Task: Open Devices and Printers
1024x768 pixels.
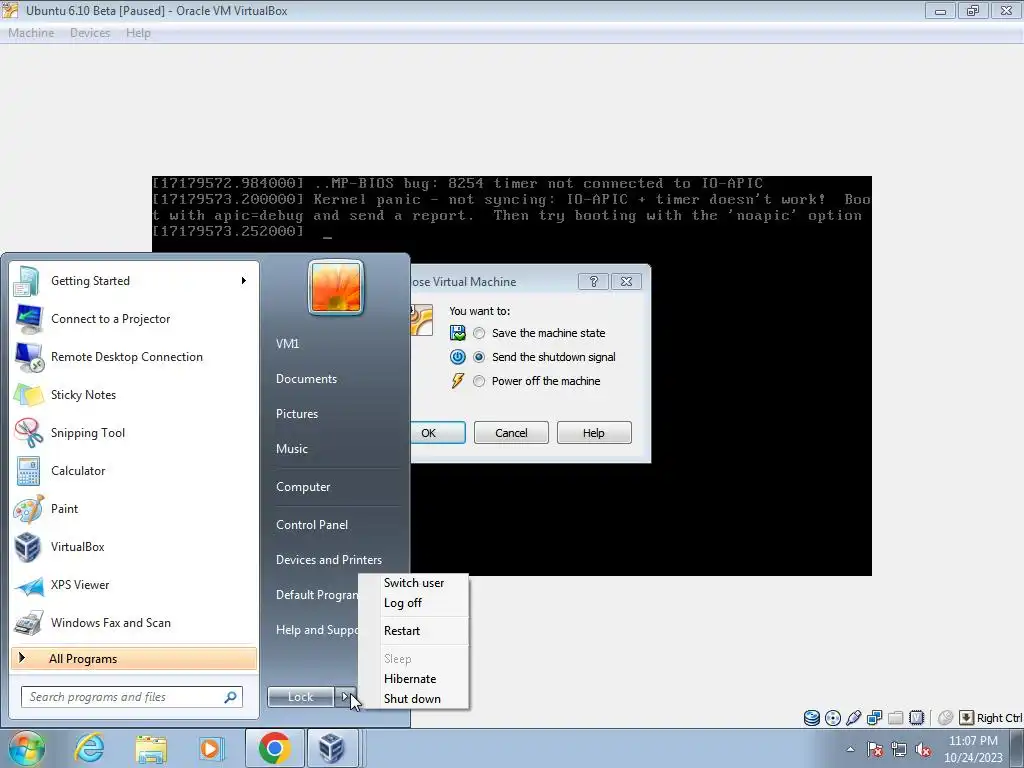Action: [328, 560]
